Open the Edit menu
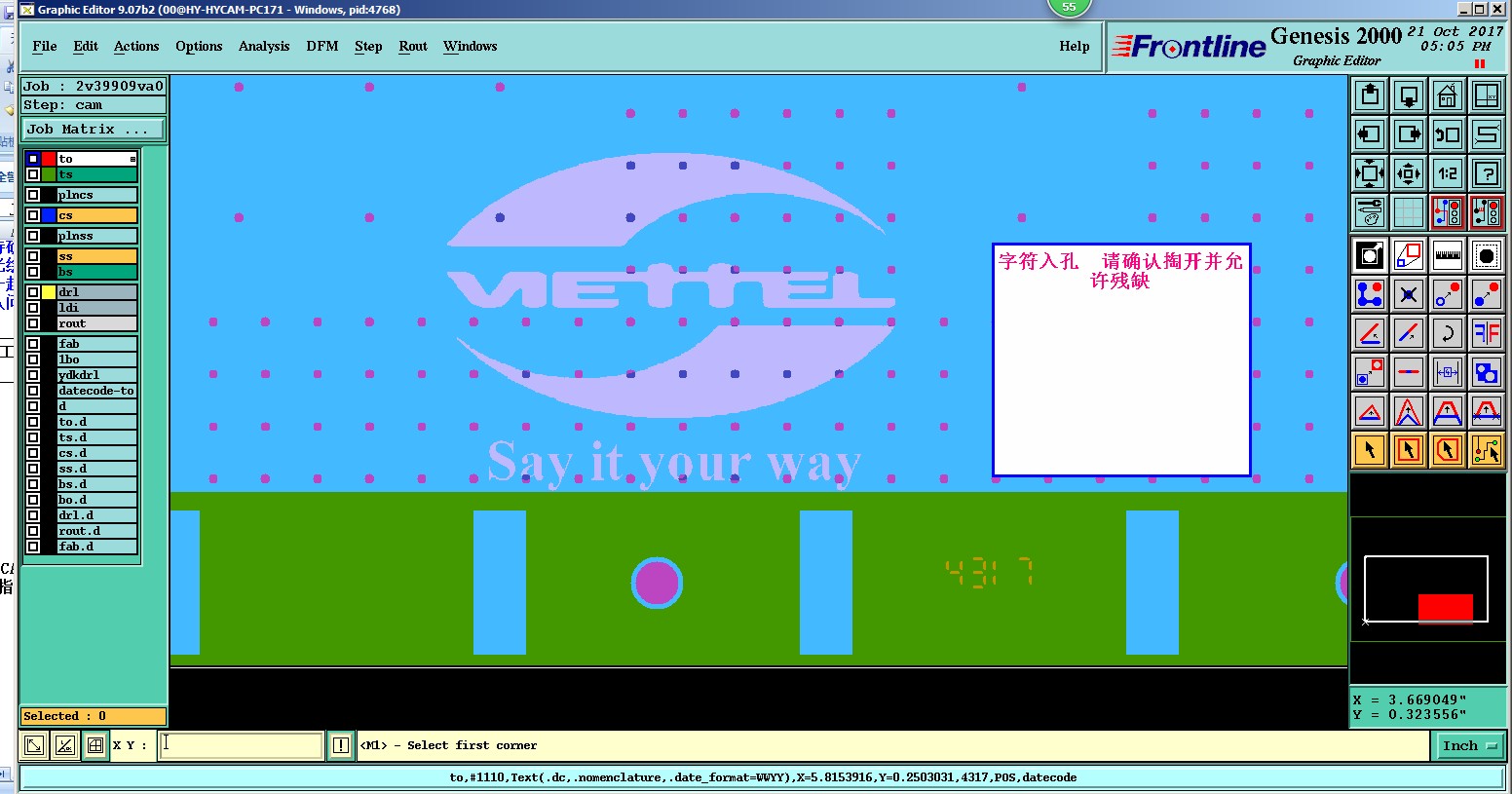This screenshot has width=1512, height=794. click(86, 46)
